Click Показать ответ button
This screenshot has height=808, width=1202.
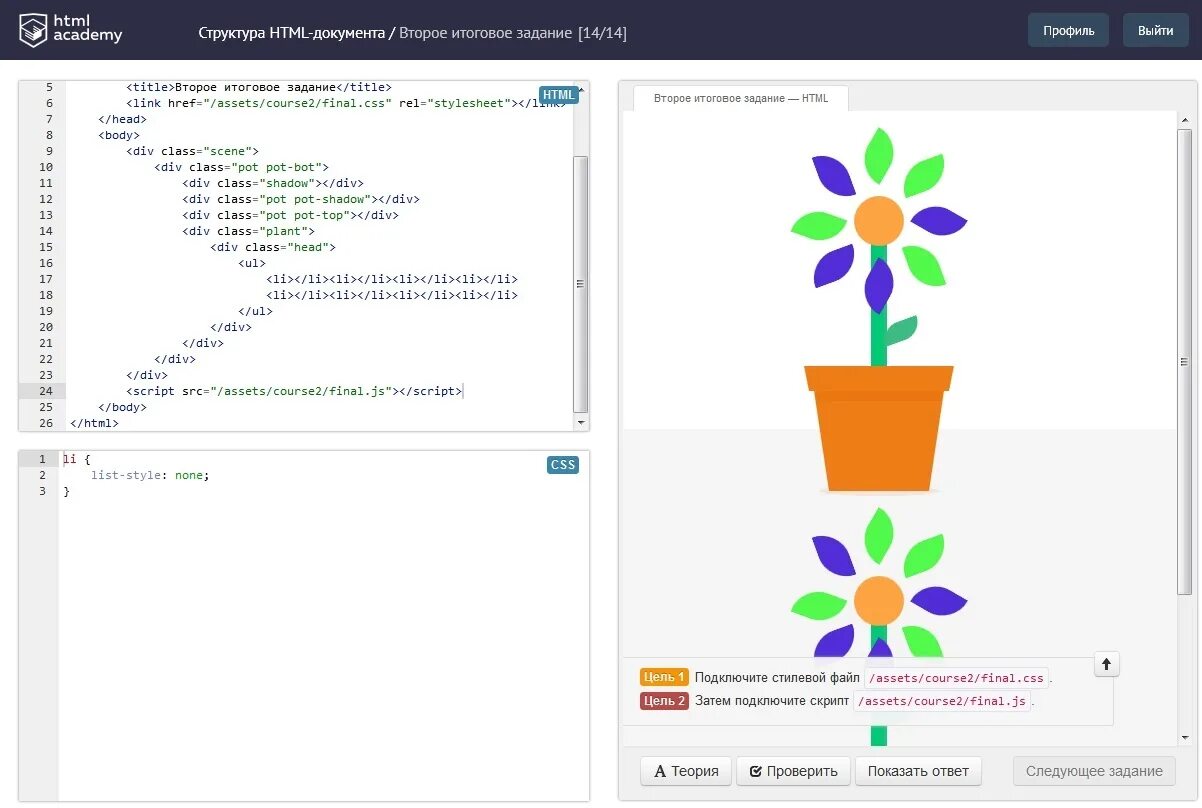(918, 771)
